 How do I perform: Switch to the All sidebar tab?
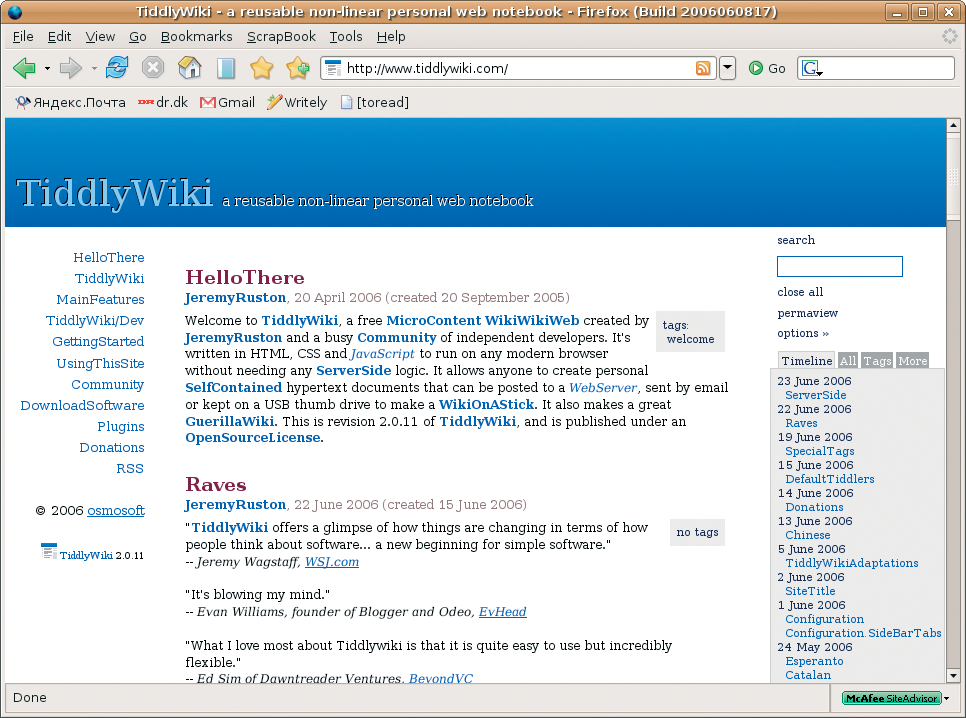coord(848,361)
